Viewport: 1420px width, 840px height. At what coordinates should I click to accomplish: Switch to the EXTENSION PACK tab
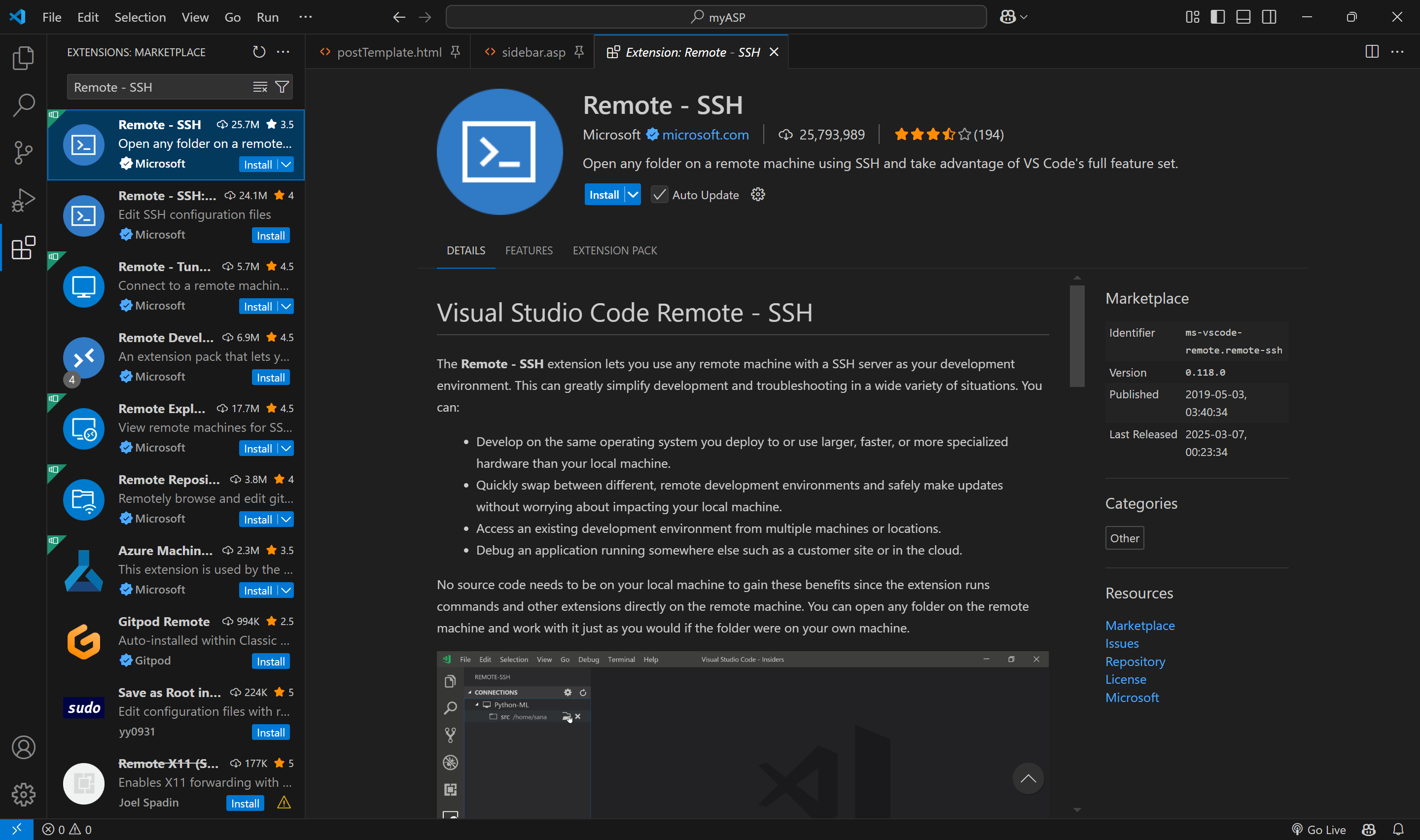pyautogui.click(x=615, y=250)
